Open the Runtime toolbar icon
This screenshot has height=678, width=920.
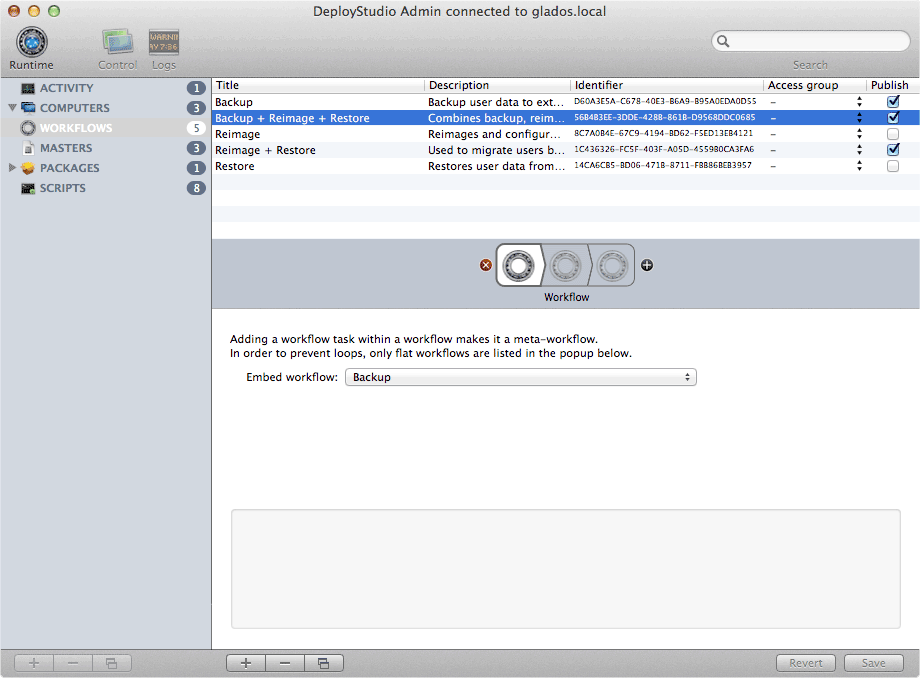point(32,44)
